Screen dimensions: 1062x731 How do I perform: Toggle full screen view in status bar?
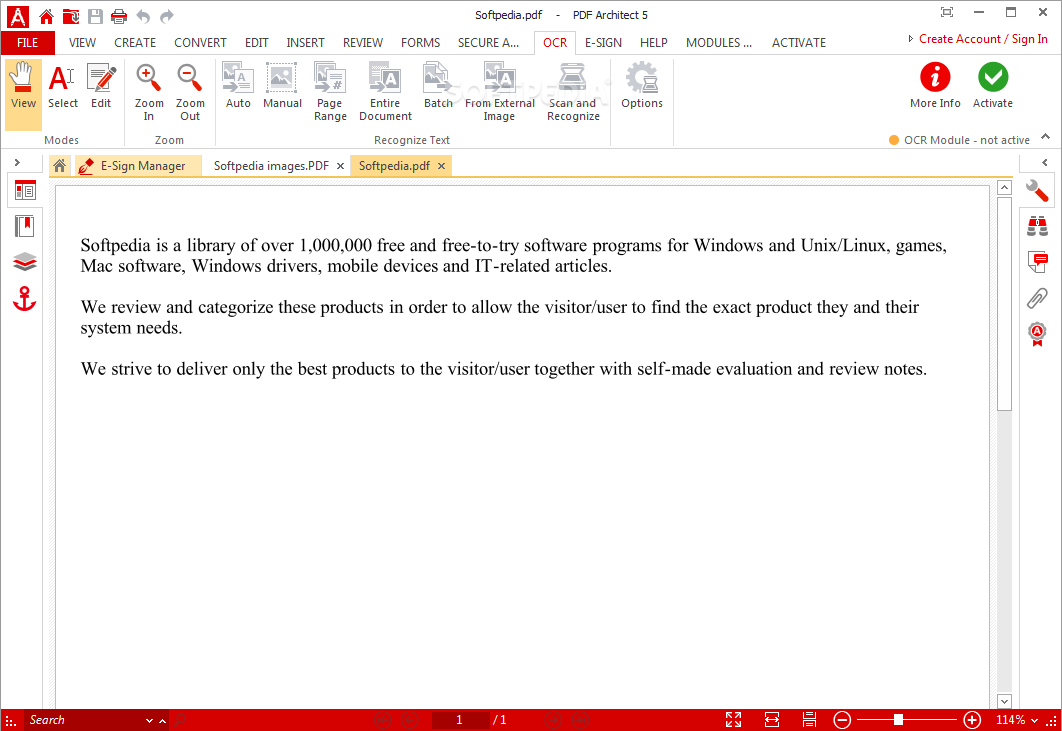point(734,719)
